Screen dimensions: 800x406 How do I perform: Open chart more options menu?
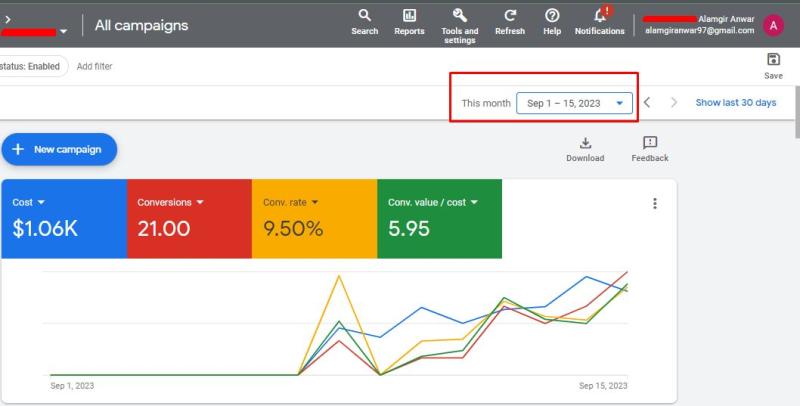[655, 203]
